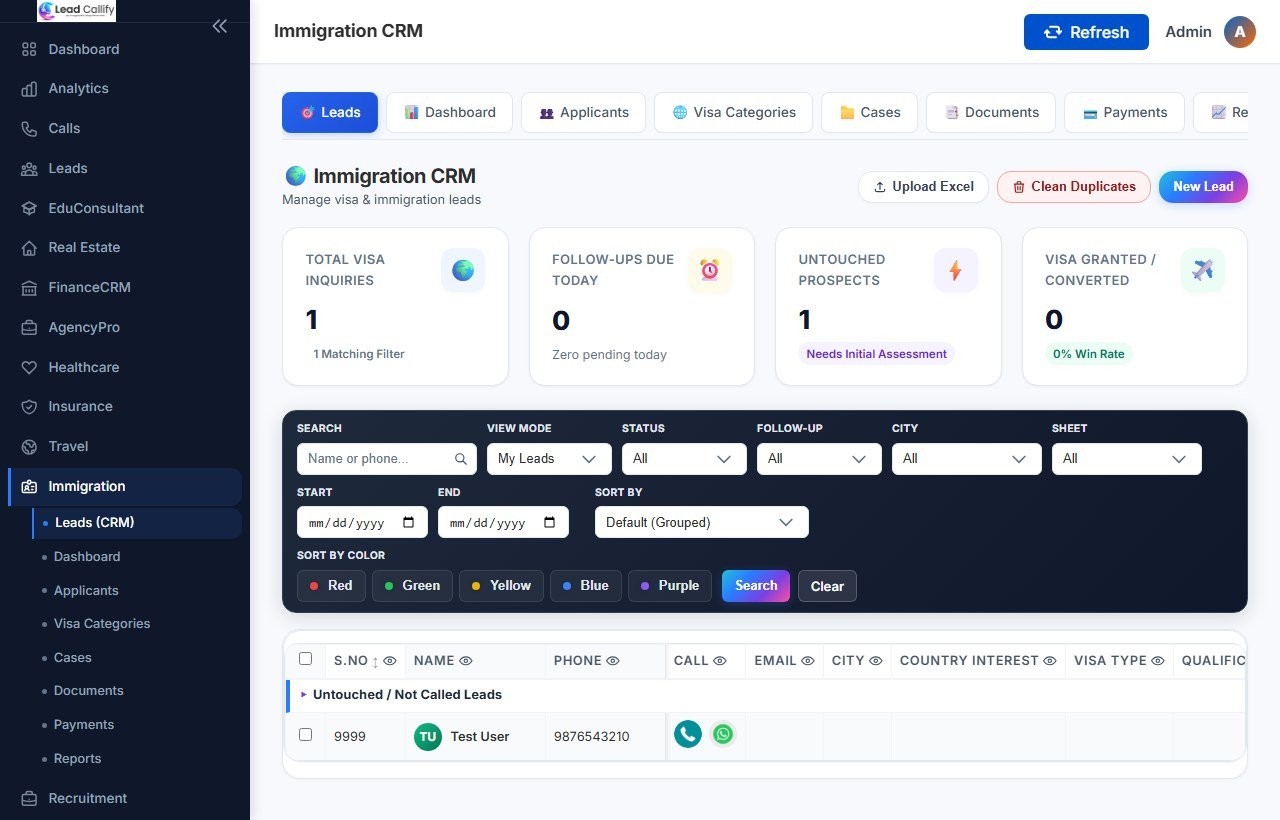Click the Clean Duplicates button
The width and height of the screenshot is (1280, 820).
click(x=1074, y=187)
